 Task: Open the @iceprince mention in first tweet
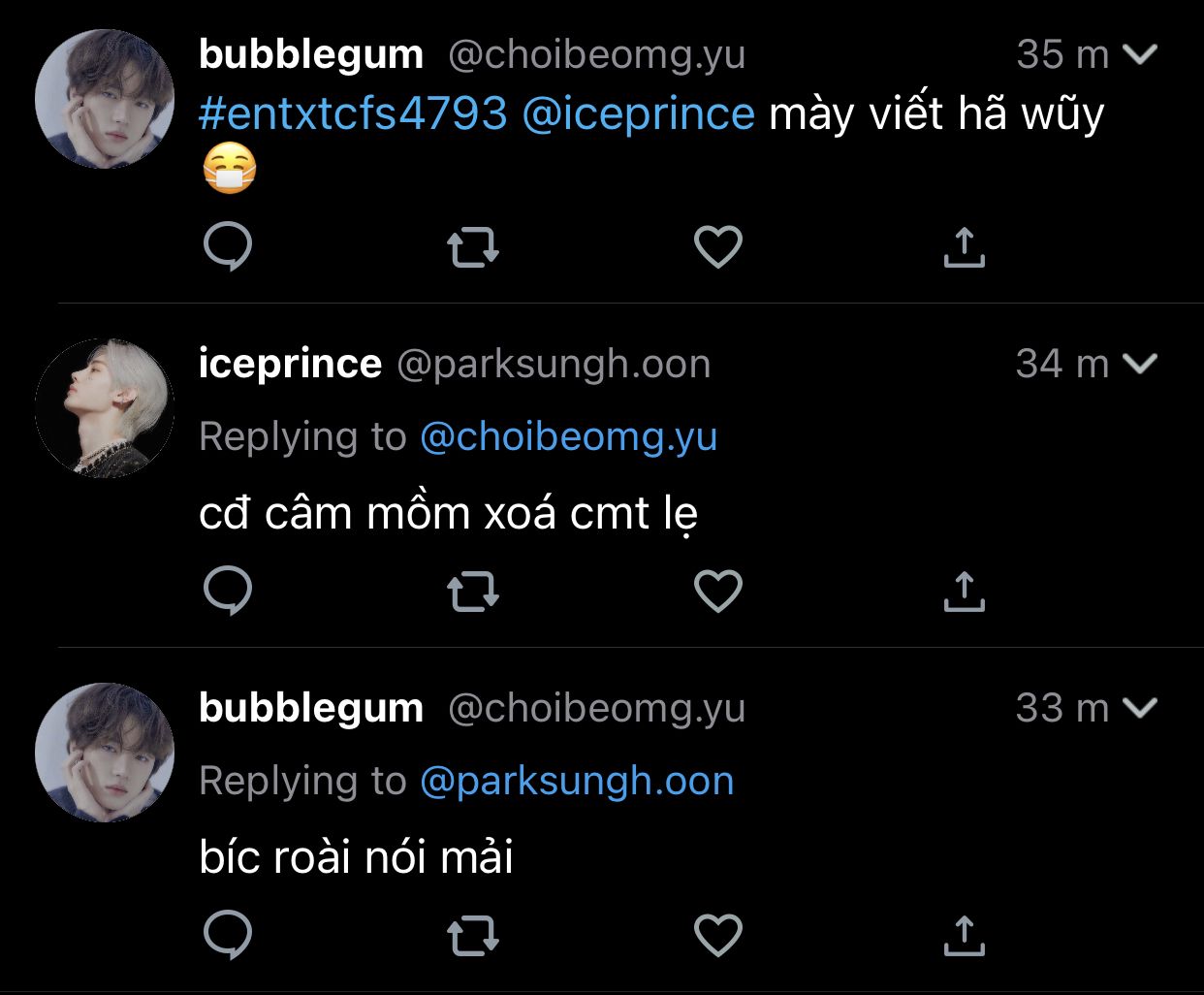pyautogui.click(x=638, y=114)
